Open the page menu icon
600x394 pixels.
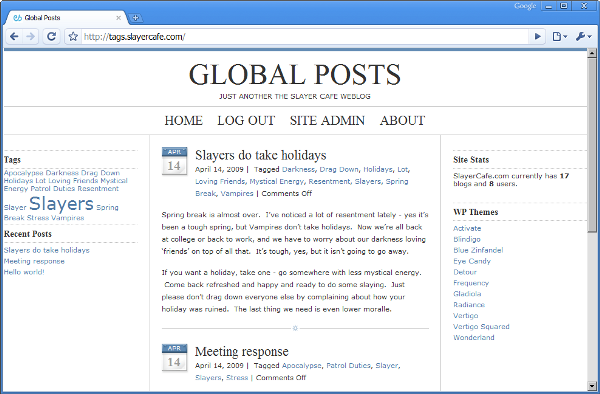[559, 37]
